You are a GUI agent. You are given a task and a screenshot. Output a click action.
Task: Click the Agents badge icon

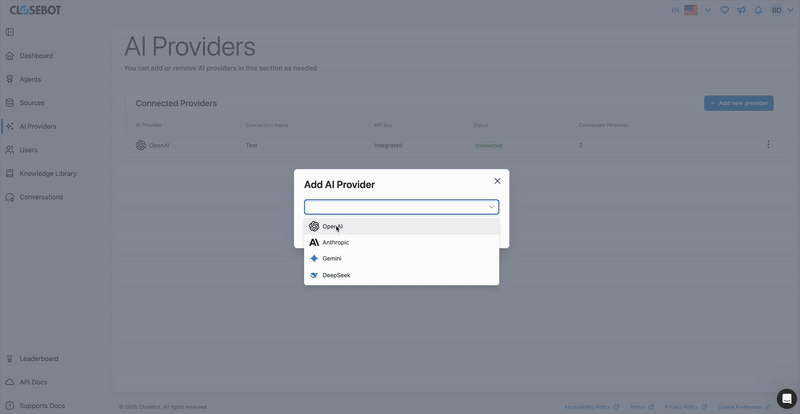click(x=10, y=79)
